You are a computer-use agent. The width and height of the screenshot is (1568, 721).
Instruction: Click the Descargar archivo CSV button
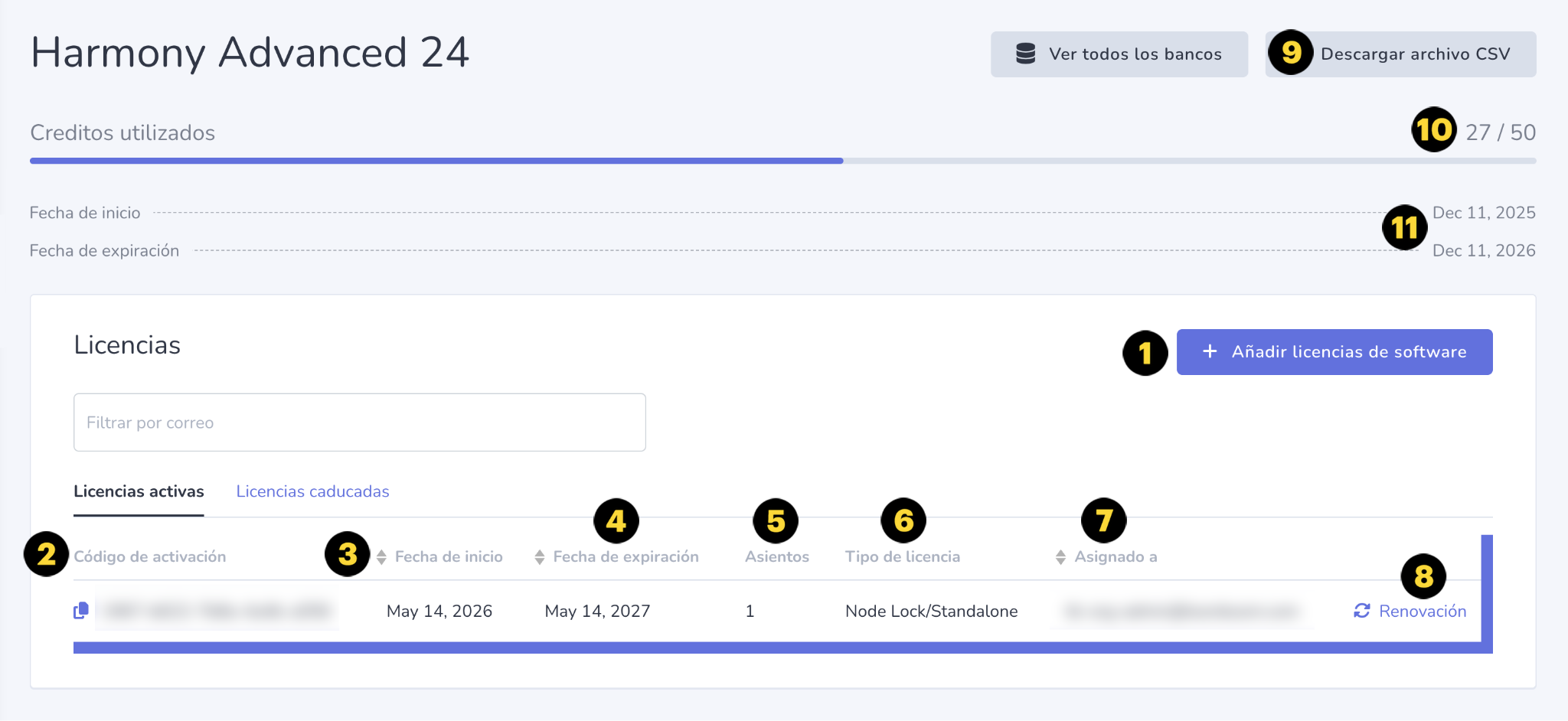pyautogui.click(x=1400, y=54)
